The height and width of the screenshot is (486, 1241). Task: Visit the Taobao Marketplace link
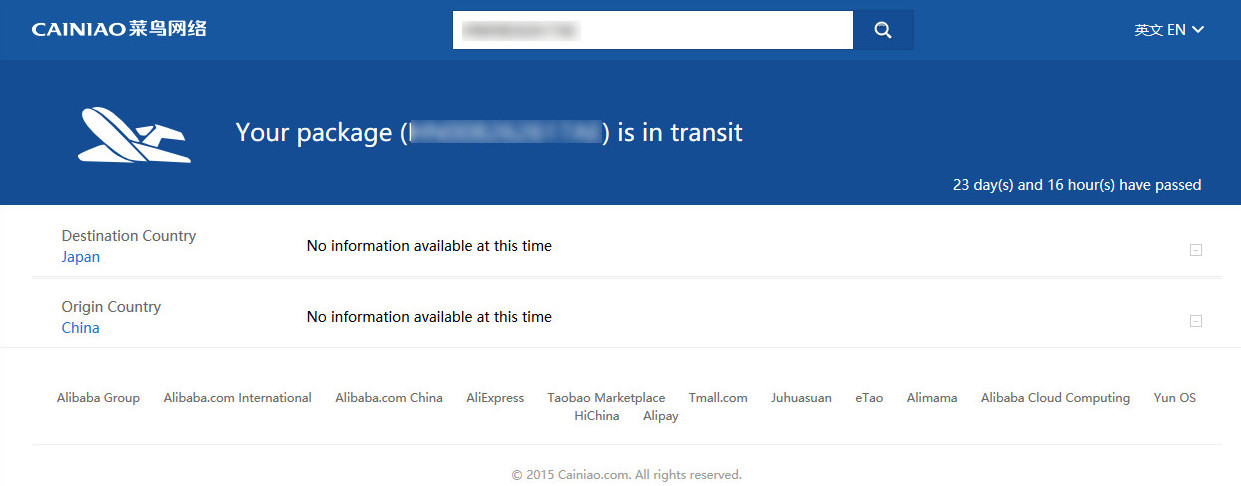click(606, 398)
